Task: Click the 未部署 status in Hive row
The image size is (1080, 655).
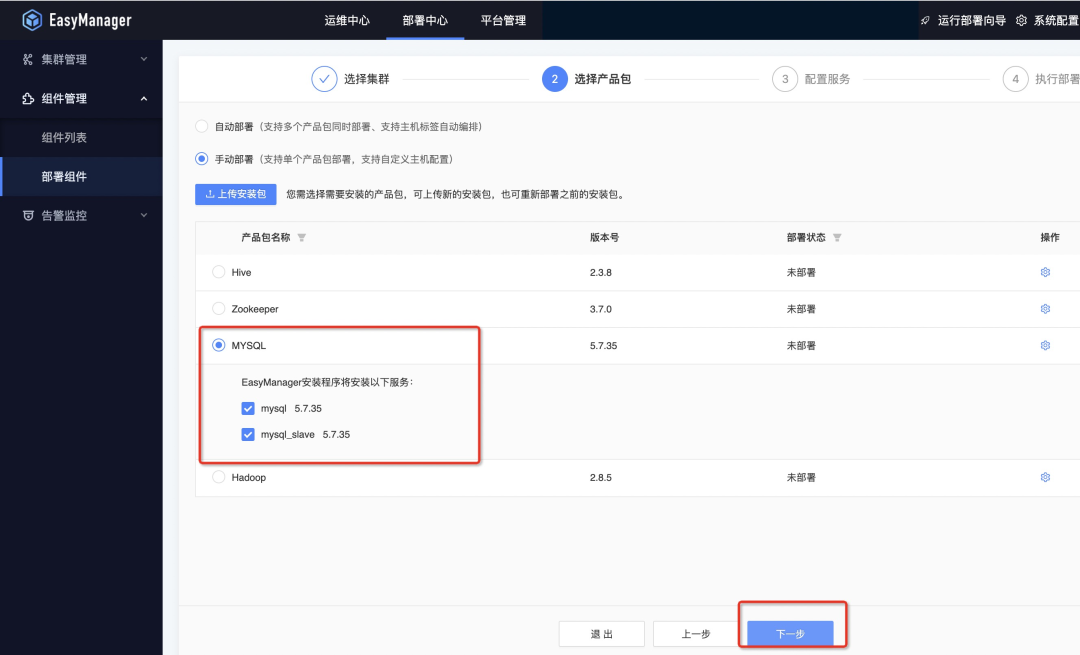Action: click(x=801, y=273)
